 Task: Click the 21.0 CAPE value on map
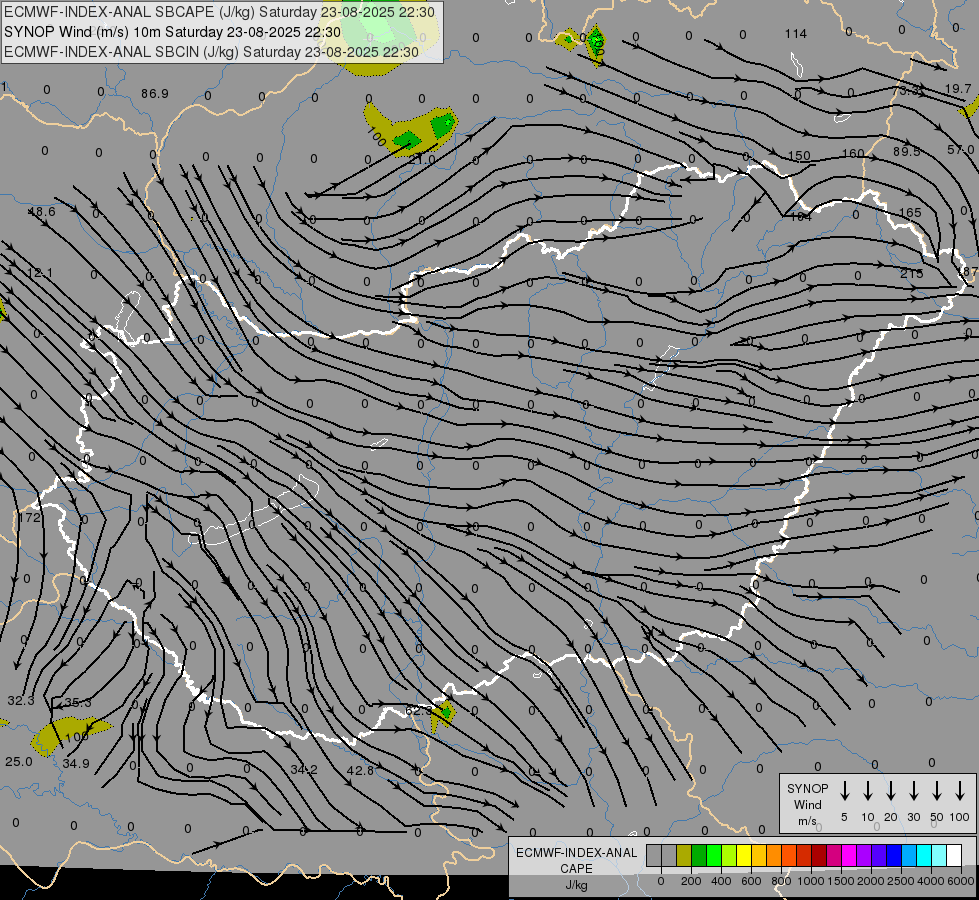tap(422, 160)
